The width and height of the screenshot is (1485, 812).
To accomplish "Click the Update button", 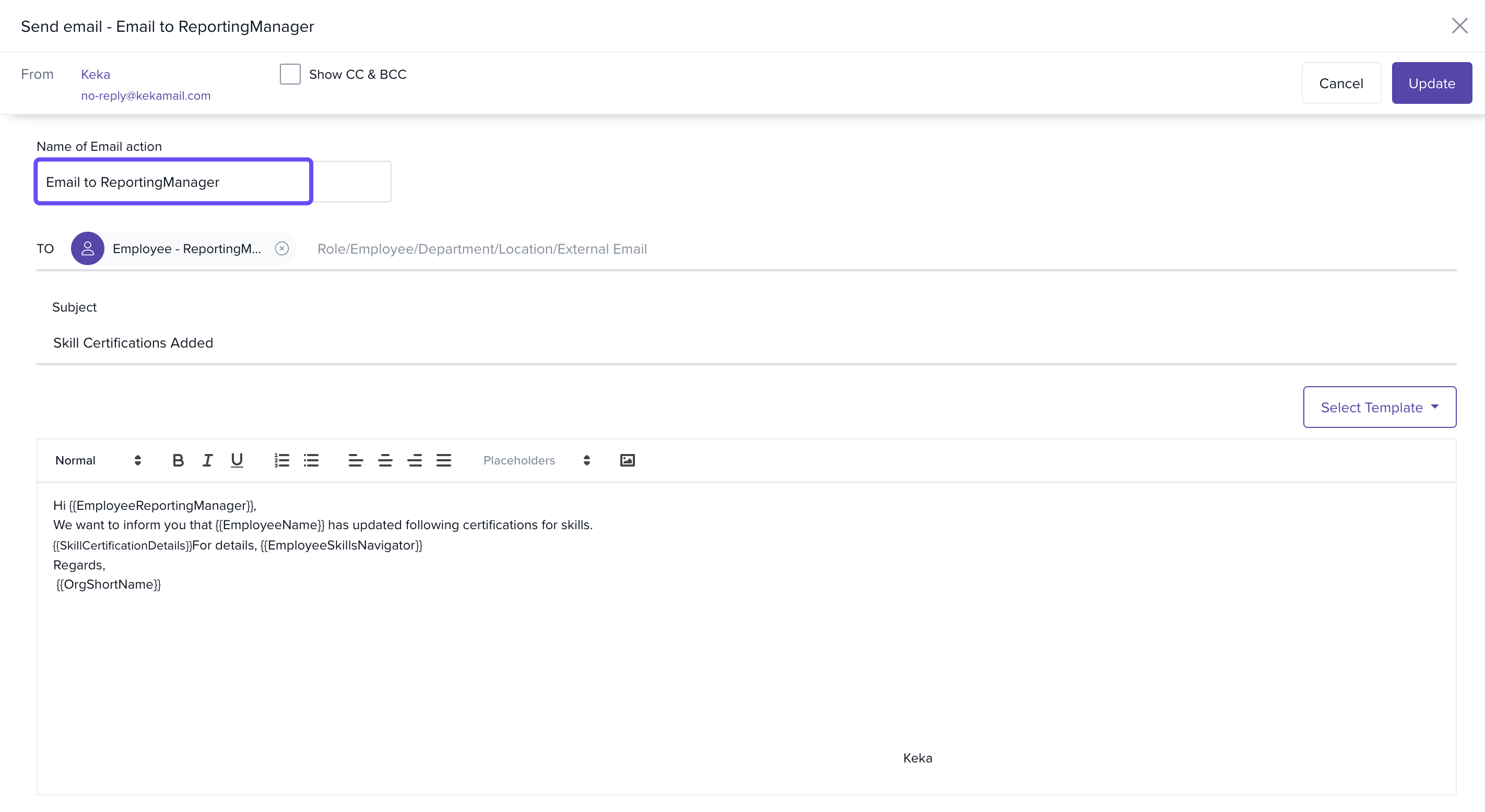I will click(x=1431, y=83).
